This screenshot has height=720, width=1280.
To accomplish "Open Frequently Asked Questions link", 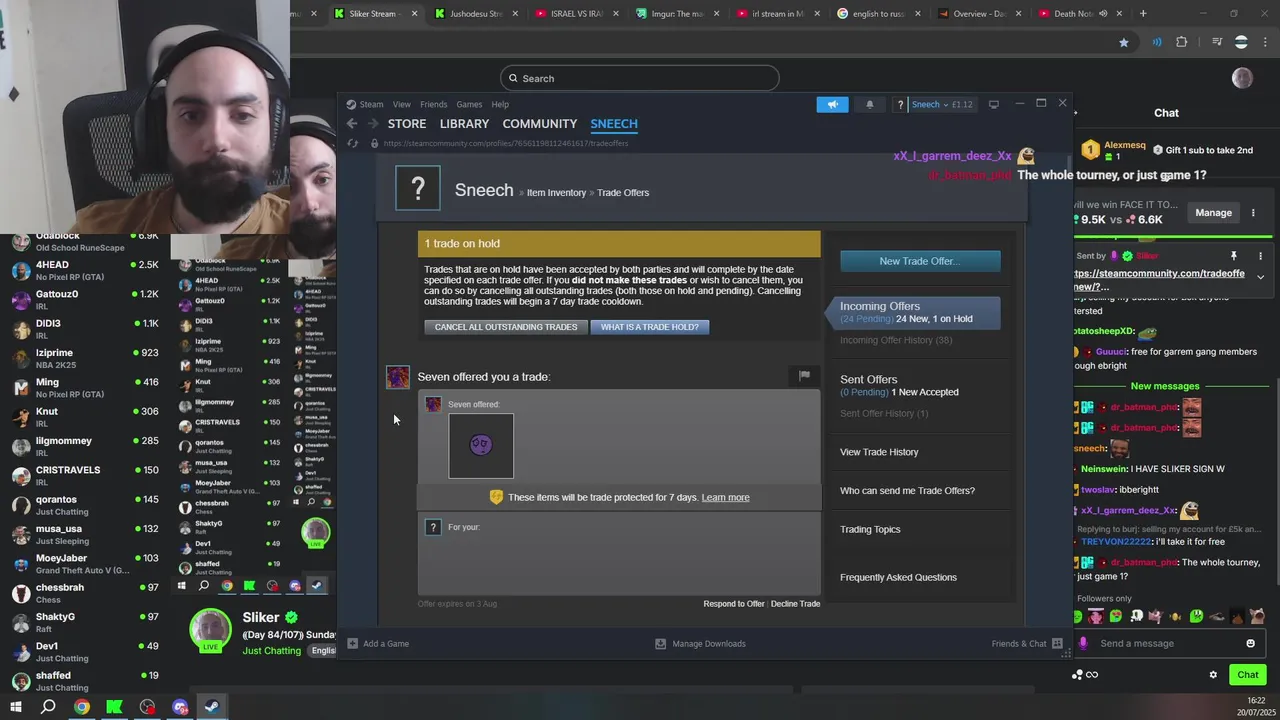I will tap(898, 577).
